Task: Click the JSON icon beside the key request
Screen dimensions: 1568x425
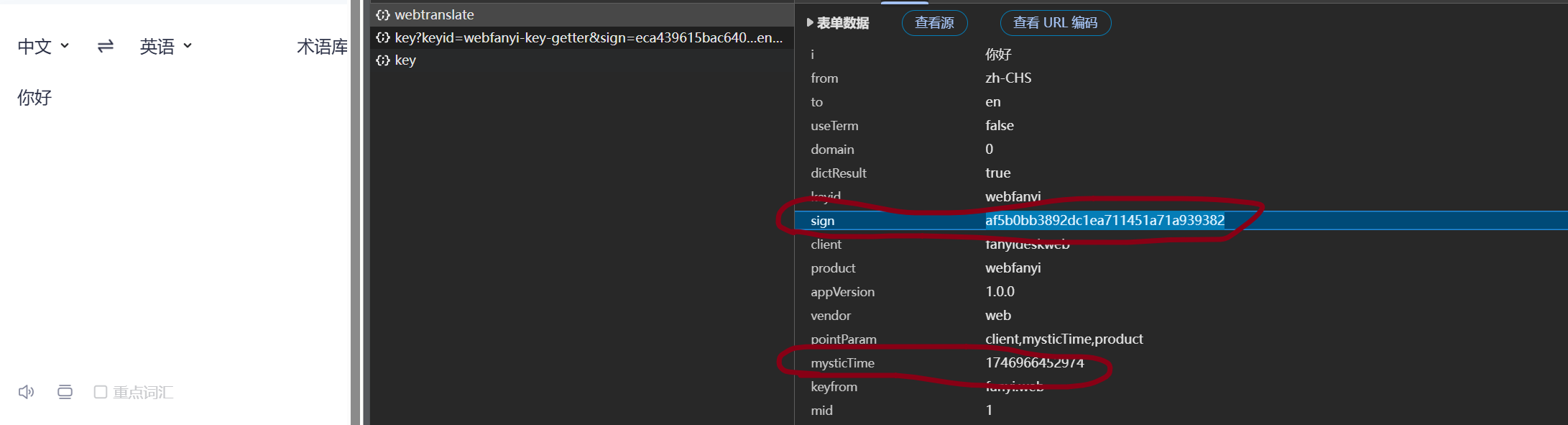Action: pos(383,60)
